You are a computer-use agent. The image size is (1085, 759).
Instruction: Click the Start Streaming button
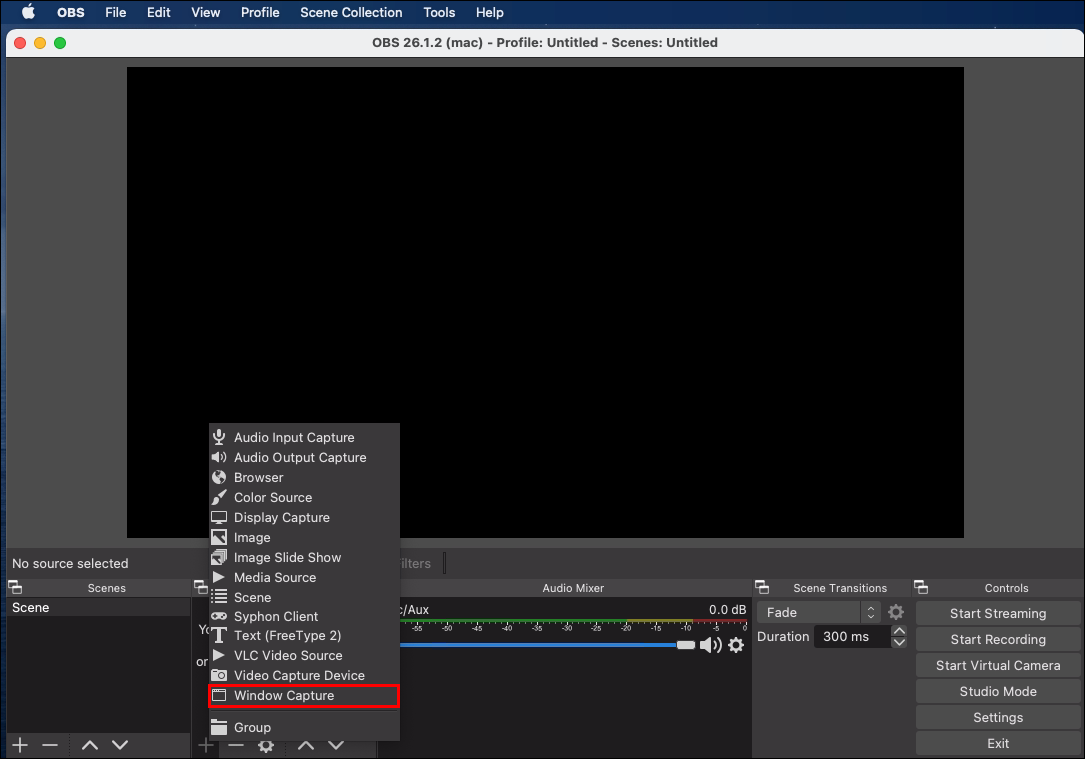(997, 613)
